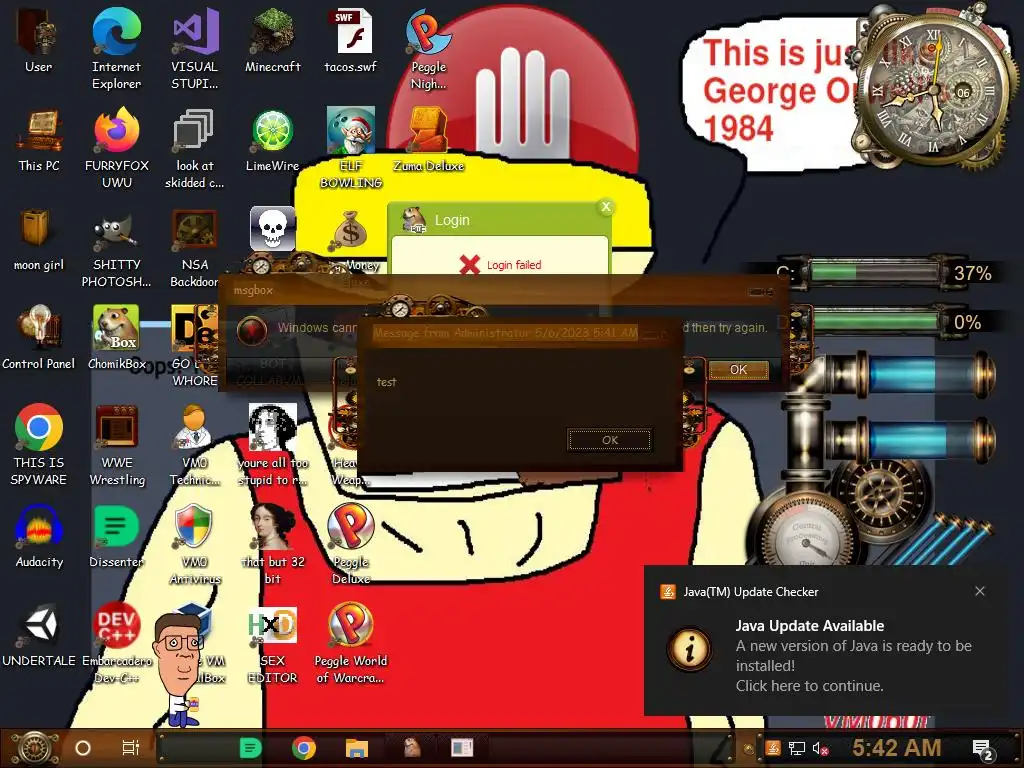Open SEX EDITOR HxD shortcut
This screenshot has width=1024, height=768.
(272, 643)
